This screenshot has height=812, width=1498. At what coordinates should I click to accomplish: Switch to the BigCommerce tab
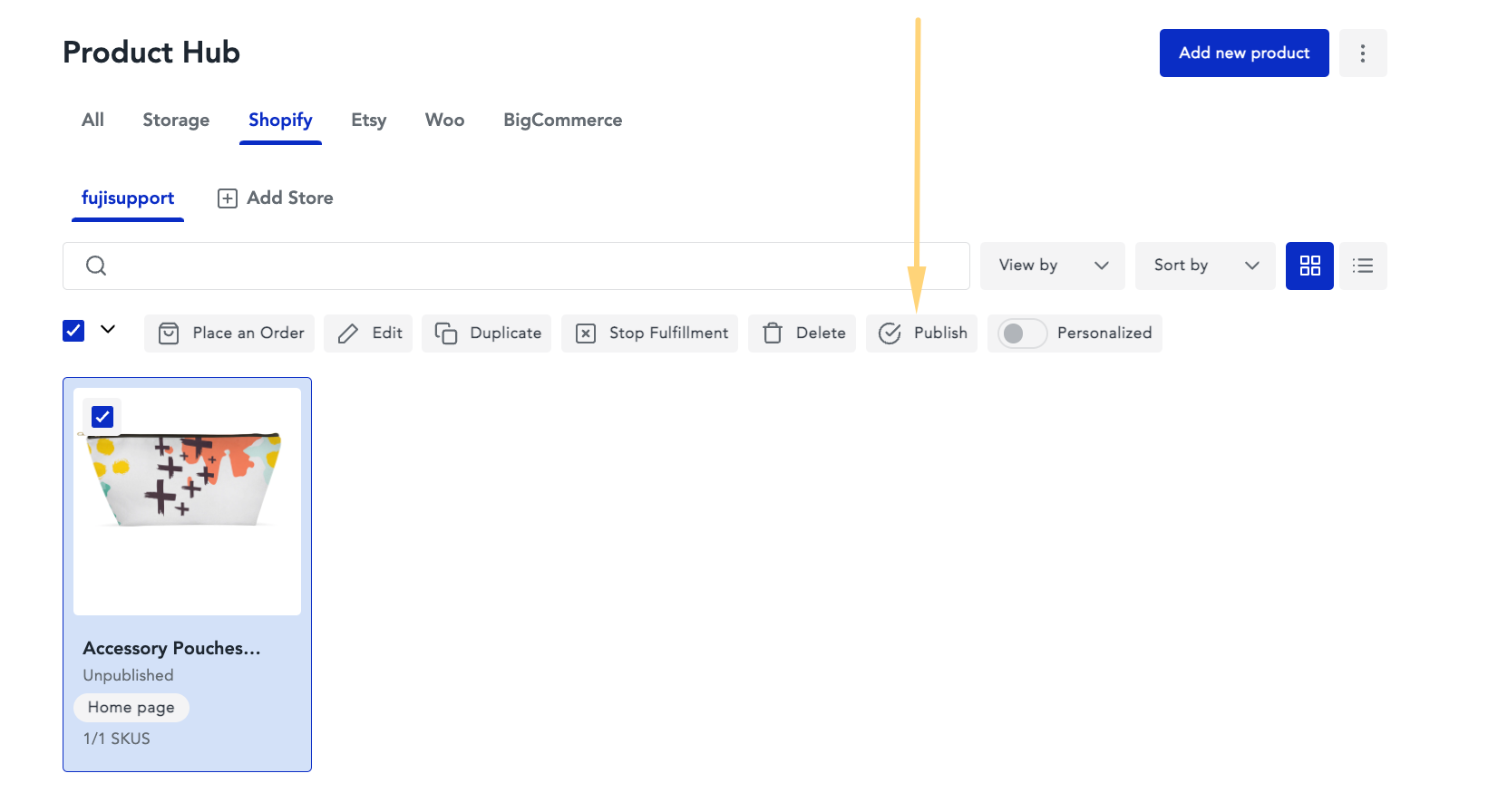(x=562, y=120)
